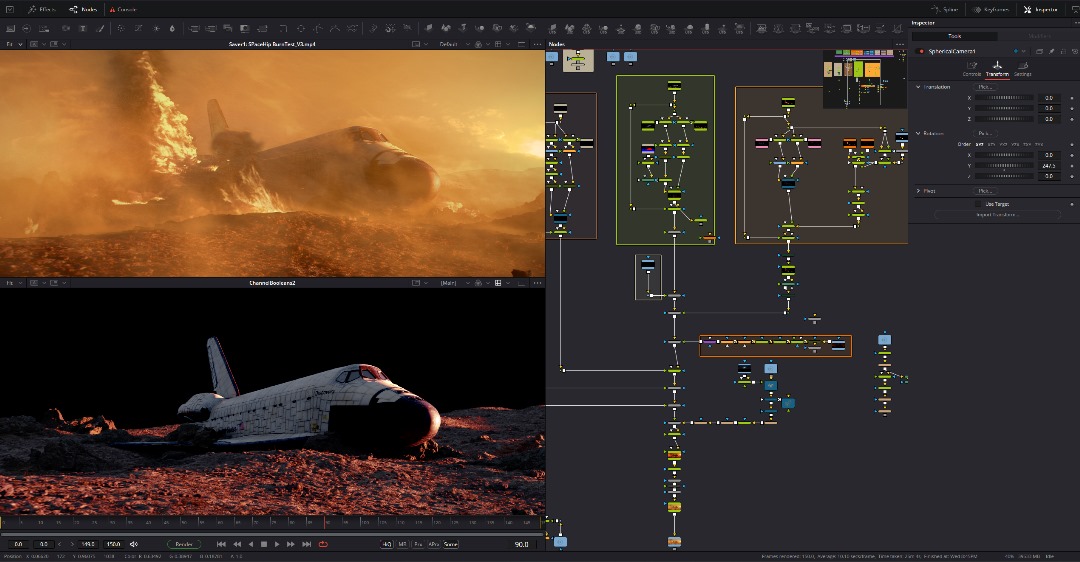Viewport: 1080px width, 562px height.
Task: Collapse the Rotation section
Action: coord(918,134)
